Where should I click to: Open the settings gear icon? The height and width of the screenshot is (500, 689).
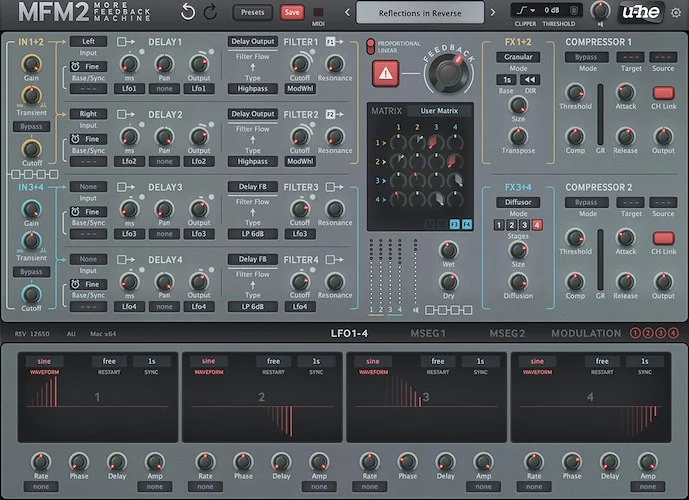tap(676, 13)
